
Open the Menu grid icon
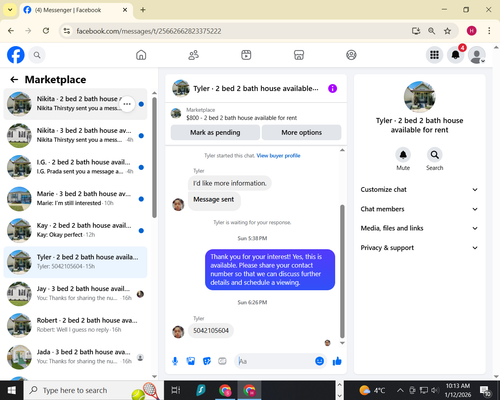pyautogui.click(x=434, y=55)
